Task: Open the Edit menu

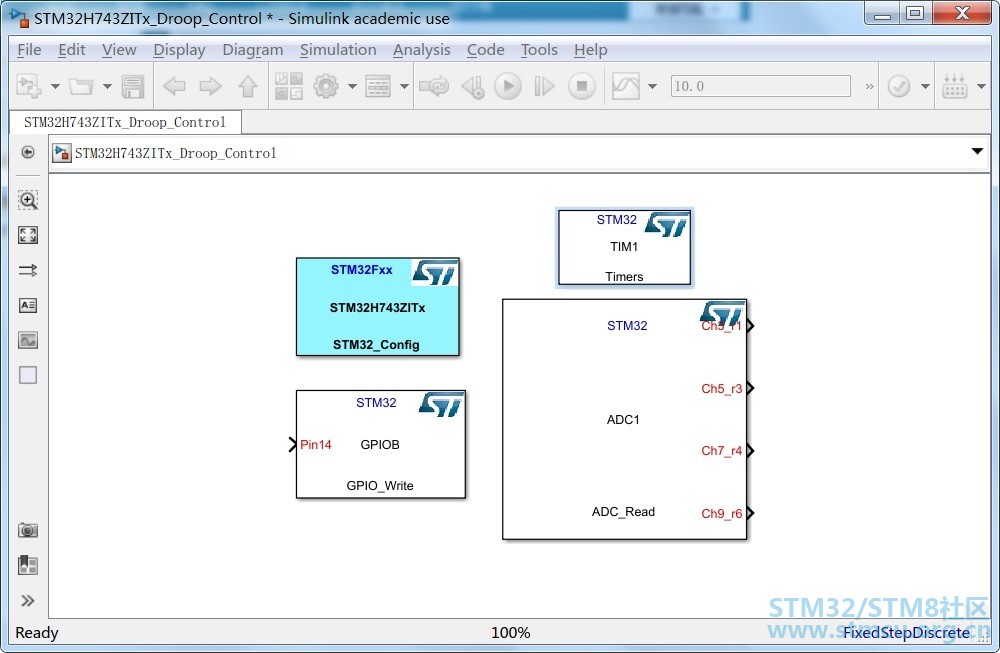Action: (x=71, y=50)
